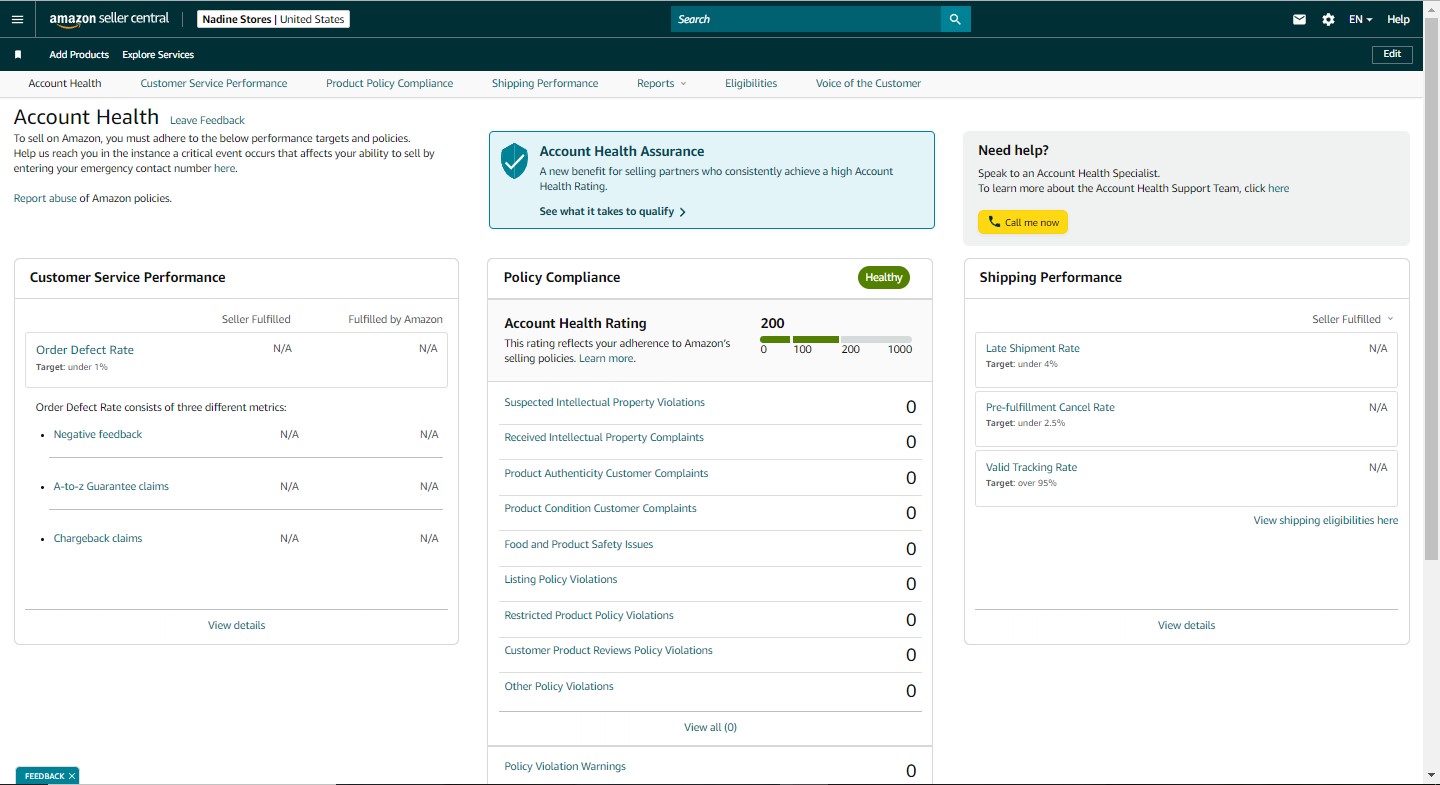Open the Order Defect Rate link
This screenshot has width=1440, height=785.
[x=85, y=350]
